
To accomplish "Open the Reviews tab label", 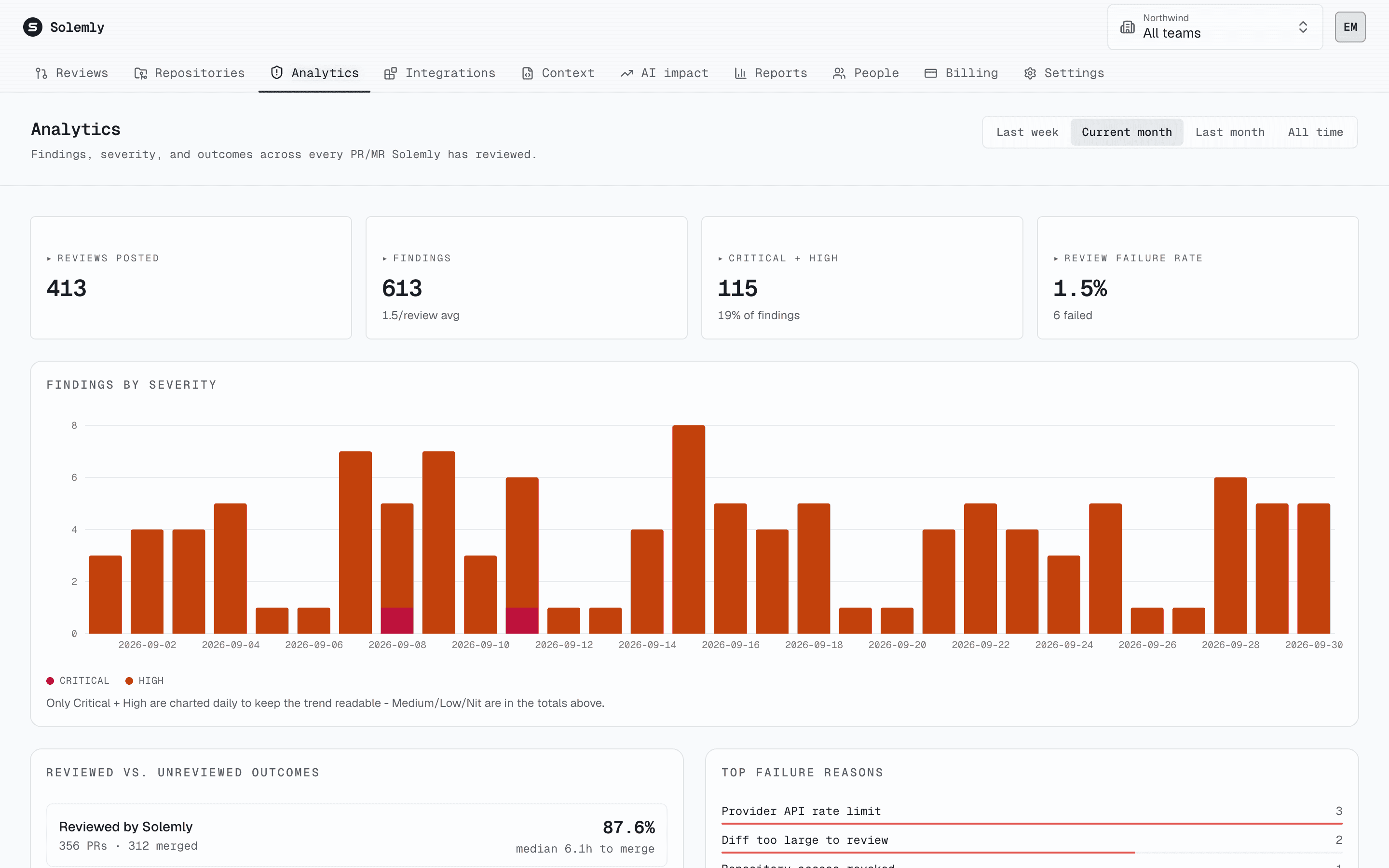I will (82, 73).
